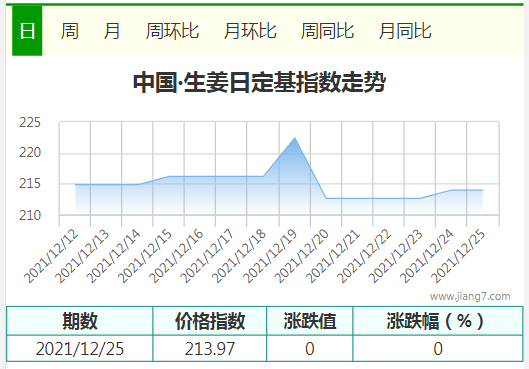Viewport: 529px width, 369px height.
Task: Switch to the 月 monthly tab
Action: (x=112, y=31)
